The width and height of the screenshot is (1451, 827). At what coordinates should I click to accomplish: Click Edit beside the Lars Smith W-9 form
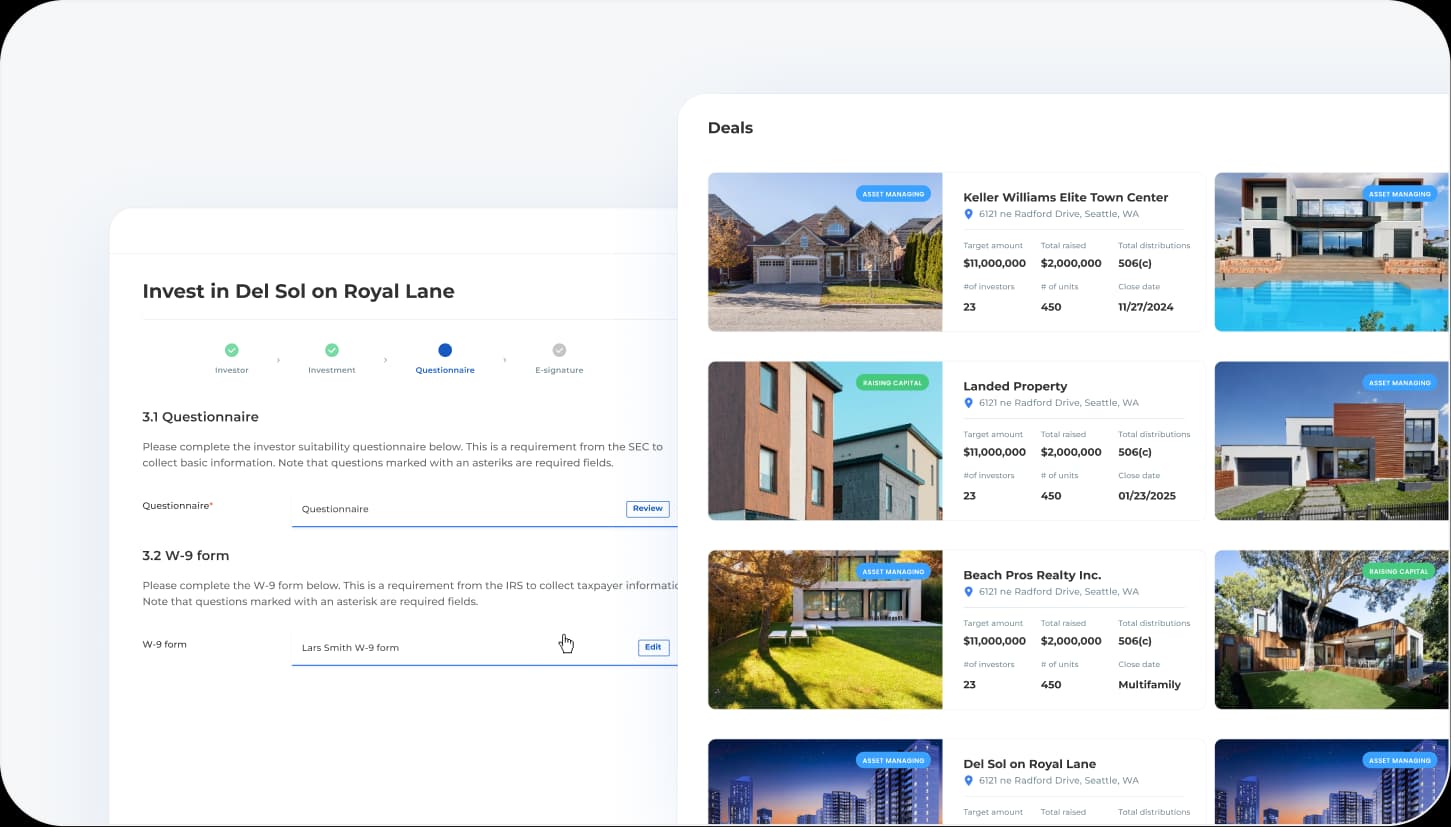pos(653,647)
